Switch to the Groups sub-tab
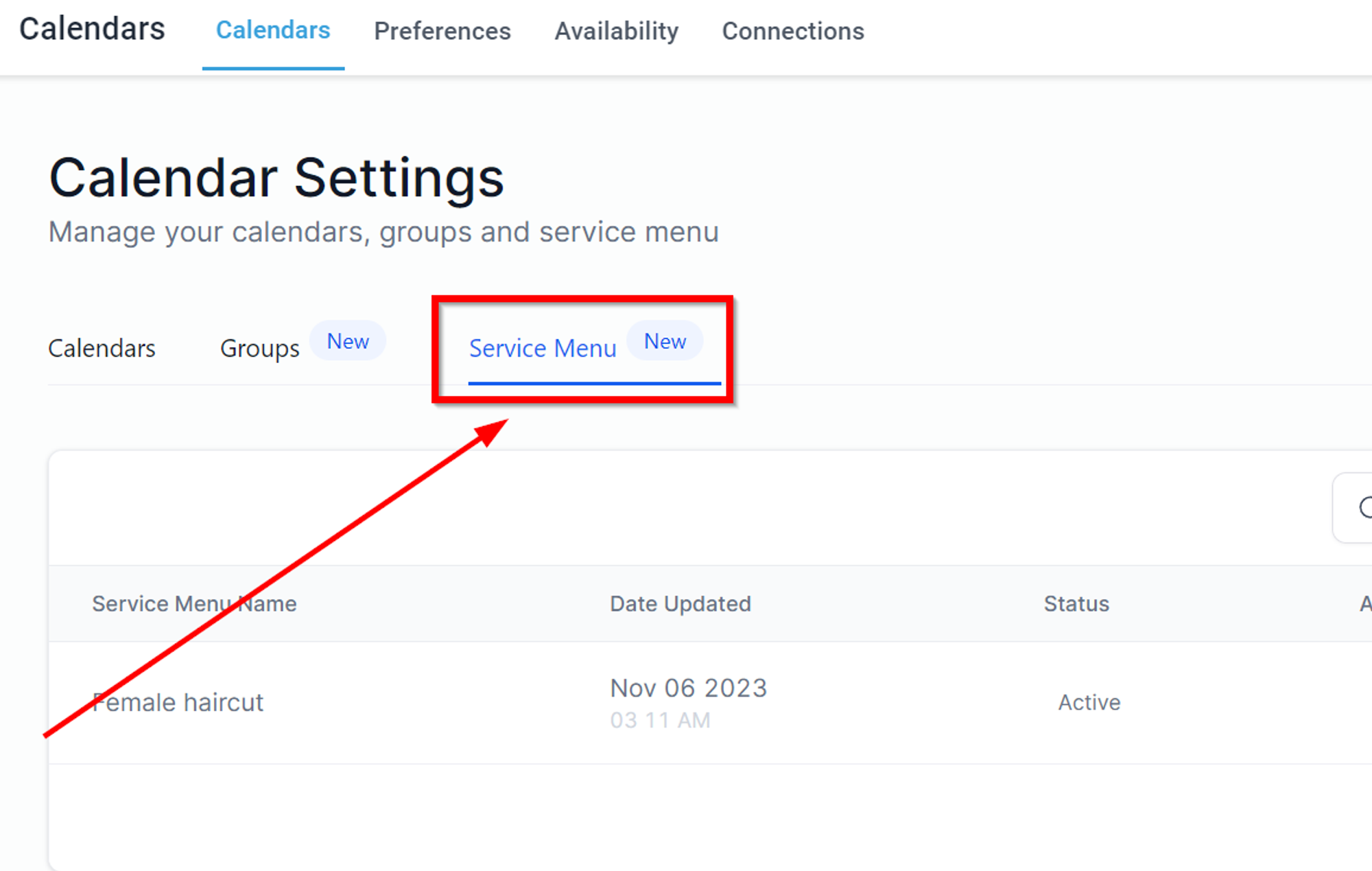The image size is (1372, 871). [x=259, y=348]
